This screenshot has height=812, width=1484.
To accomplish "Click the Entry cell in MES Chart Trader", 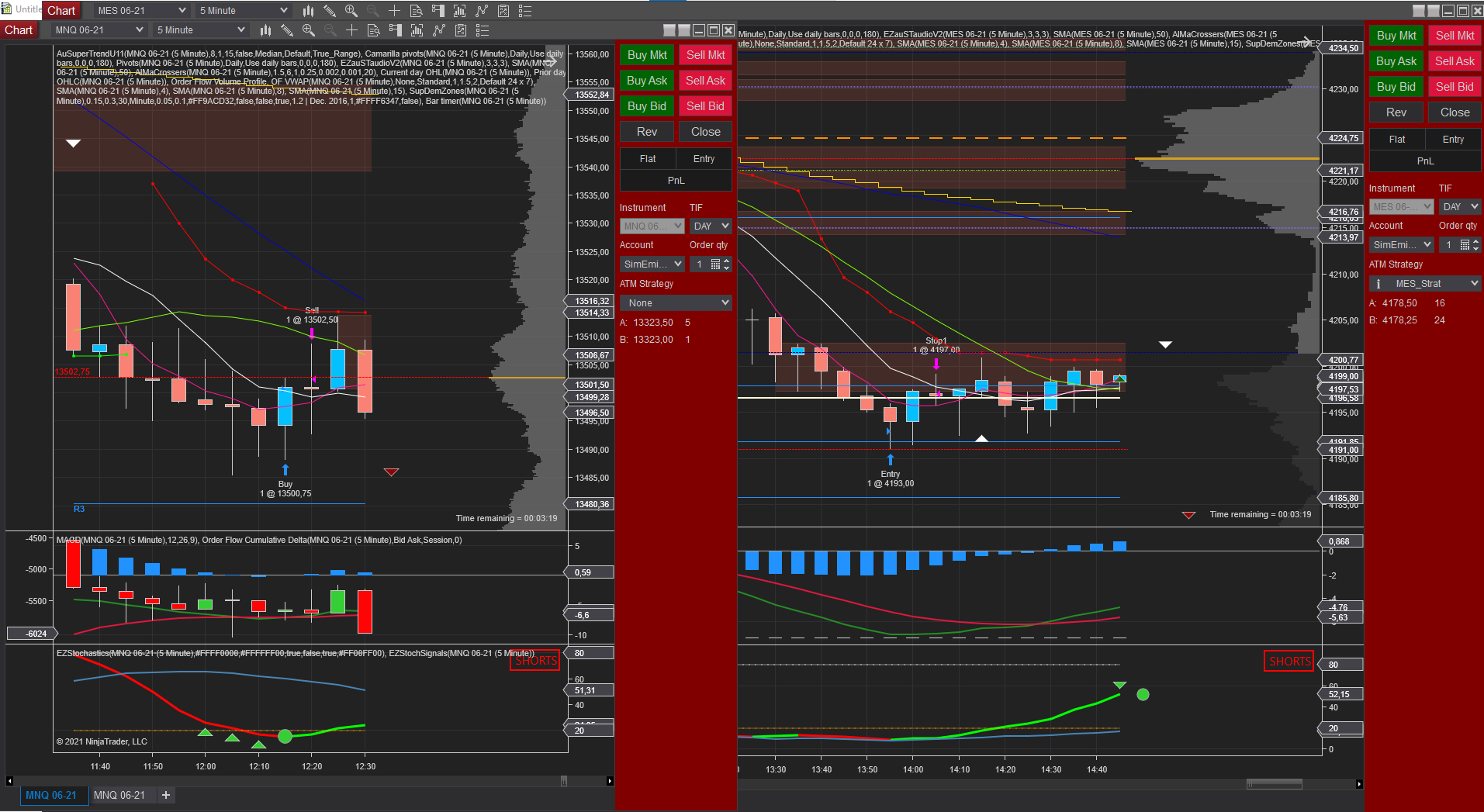I will tap(1453, 140).
